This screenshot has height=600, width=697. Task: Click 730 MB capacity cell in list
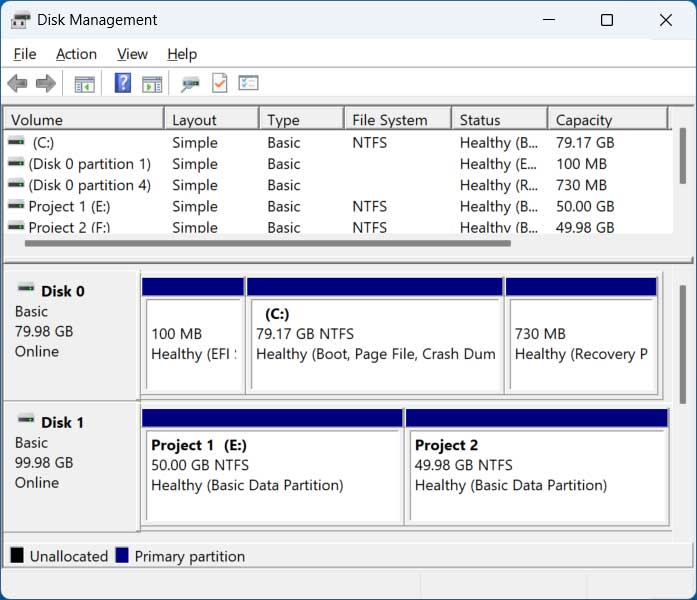point(581,185)
